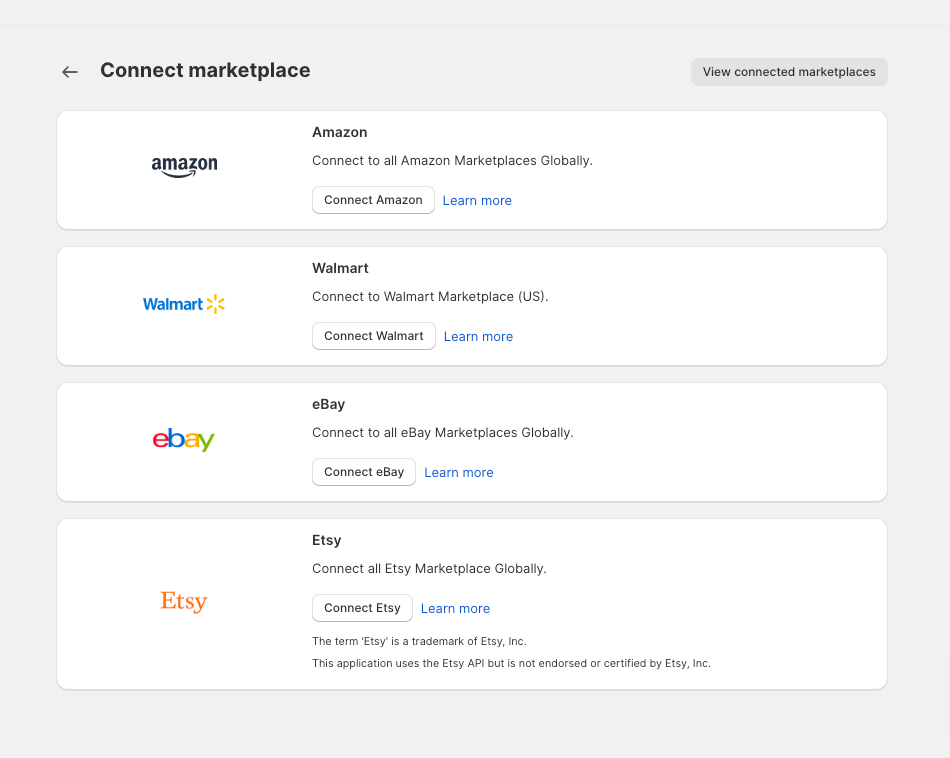Open Learn more link beside Connect Walmart
950x758 pixels.
478,337
